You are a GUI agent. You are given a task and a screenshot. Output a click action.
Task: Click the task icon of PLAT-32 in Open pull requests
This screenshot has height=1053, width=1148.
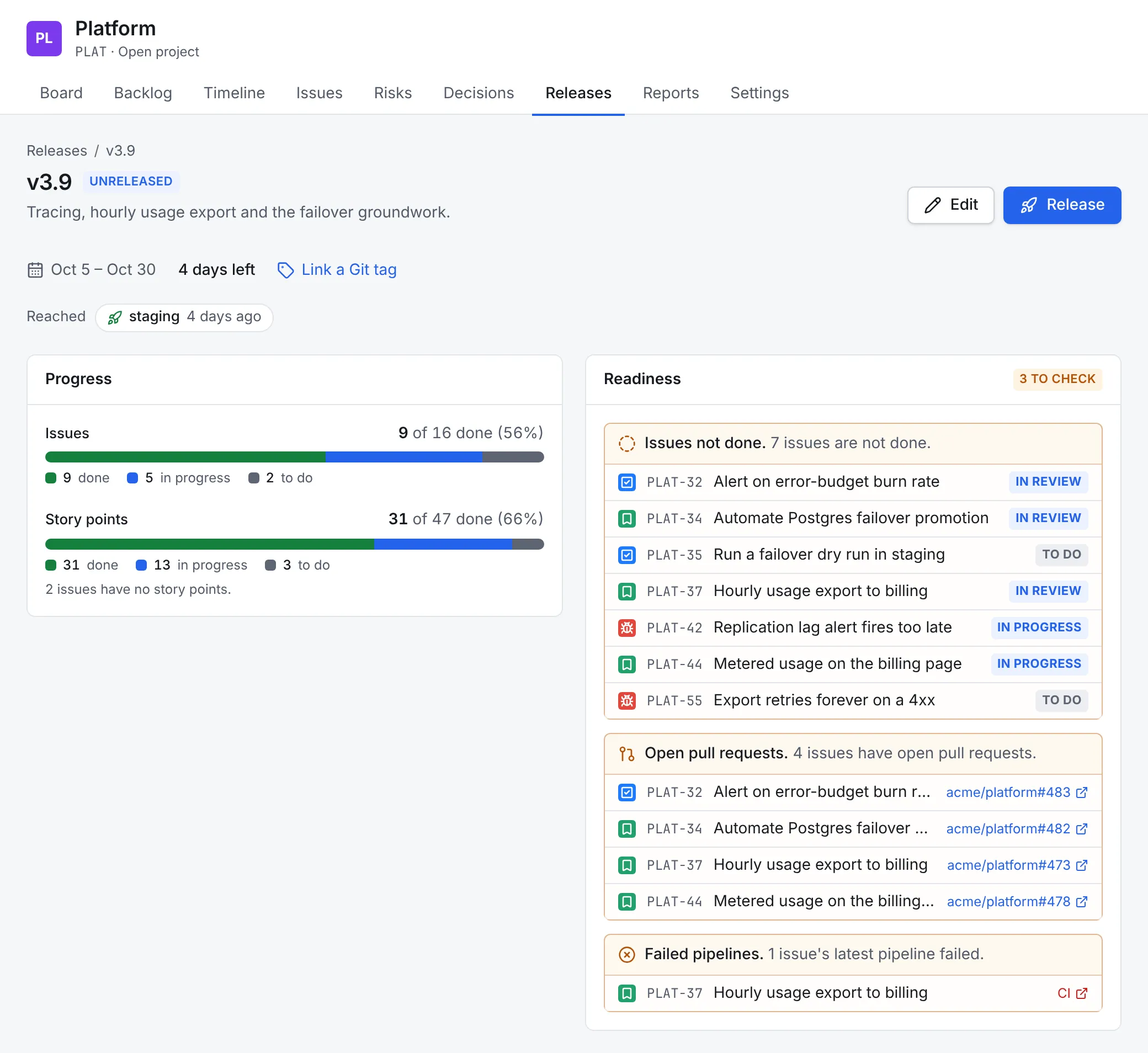[x=626, y=793]
